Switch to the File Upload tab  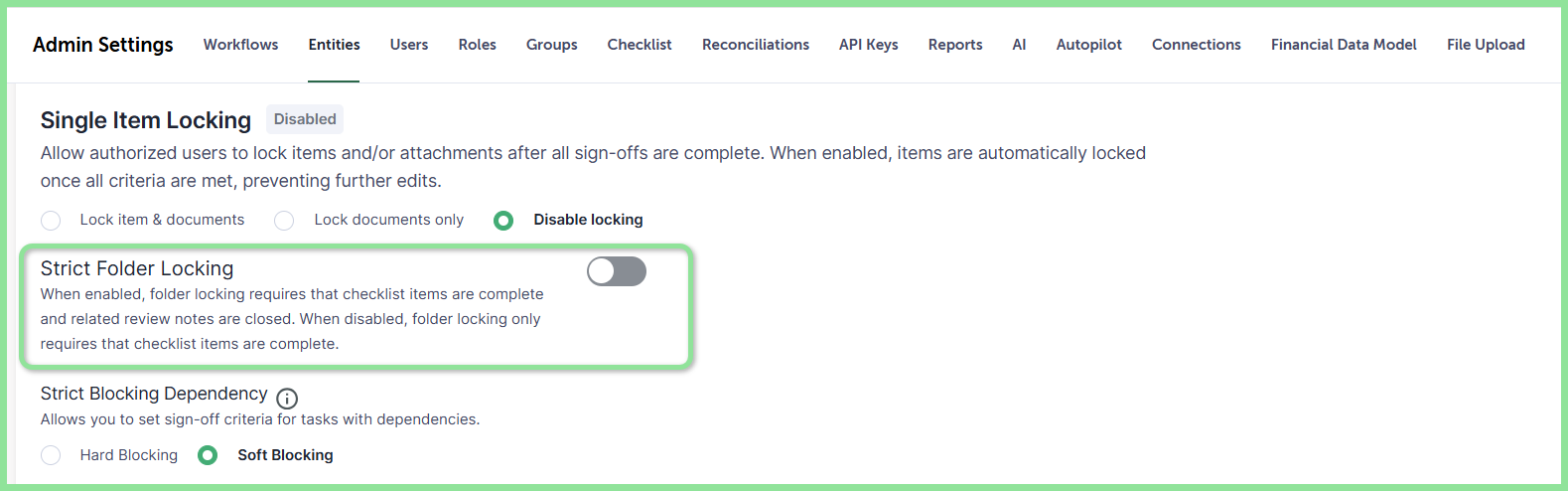pos(1486,45)
